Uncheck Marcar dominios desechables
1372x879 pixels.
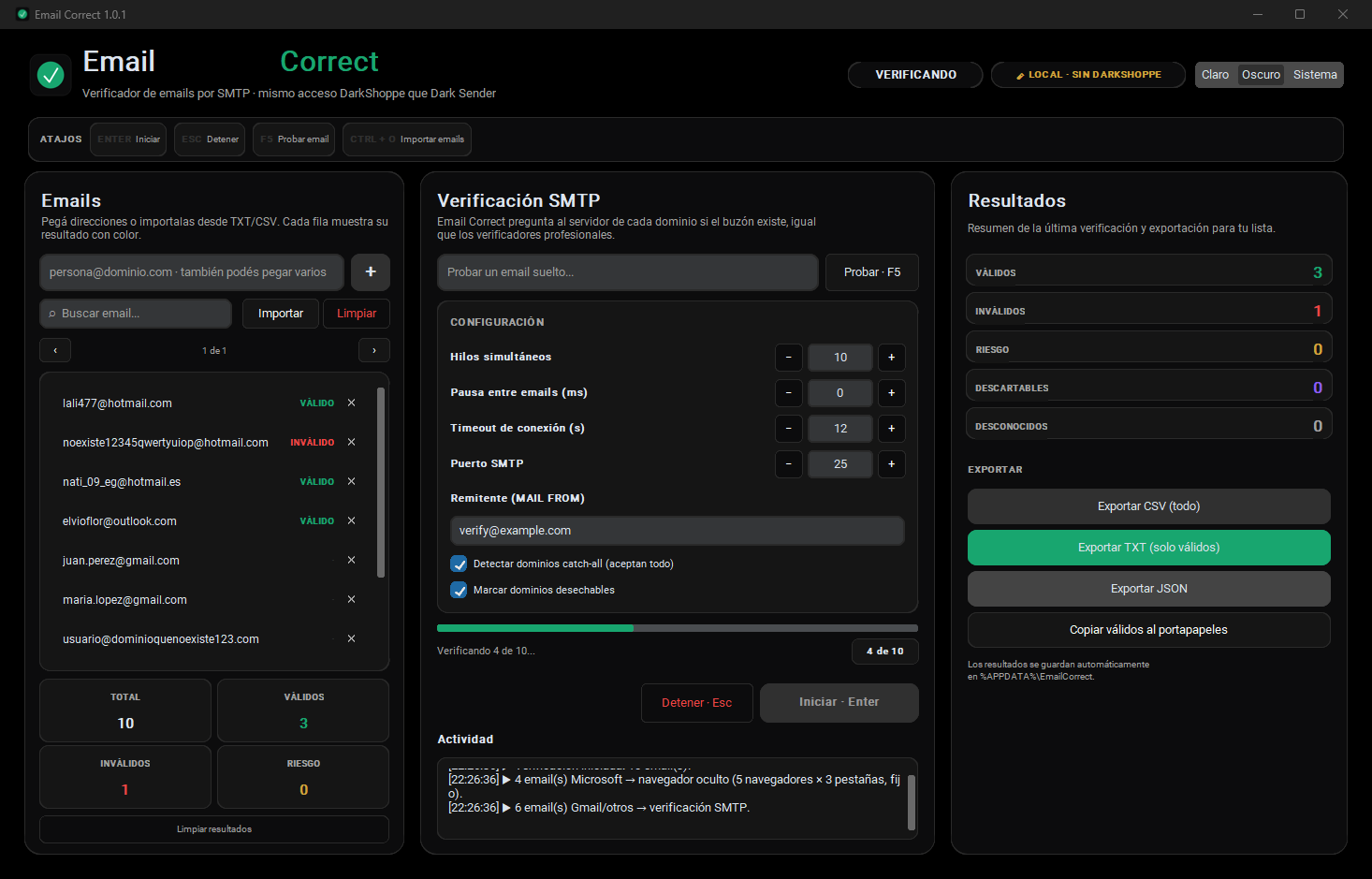click(459, 590)
